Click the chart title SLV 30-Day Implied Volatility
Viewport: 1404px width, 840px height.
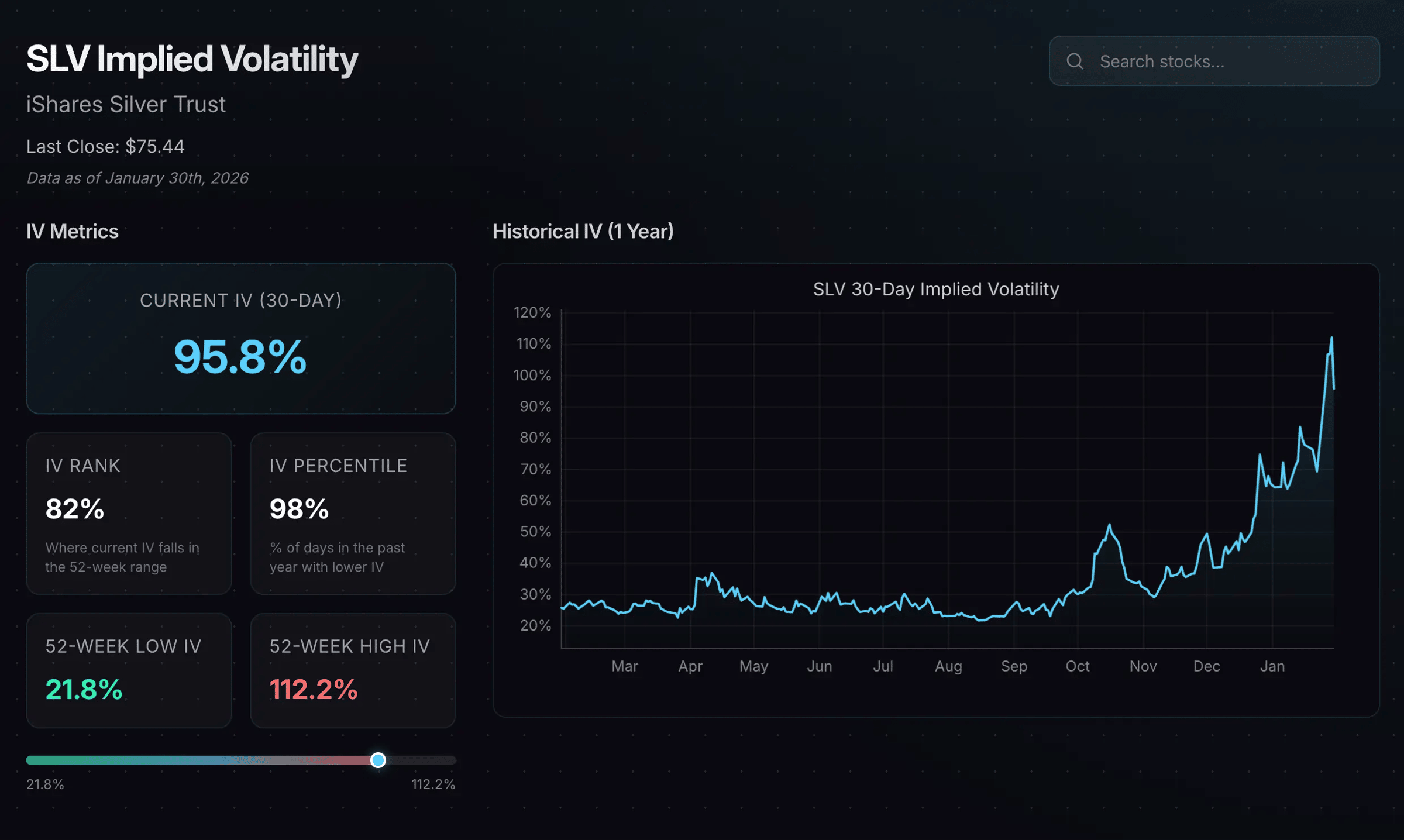[935, 289]
